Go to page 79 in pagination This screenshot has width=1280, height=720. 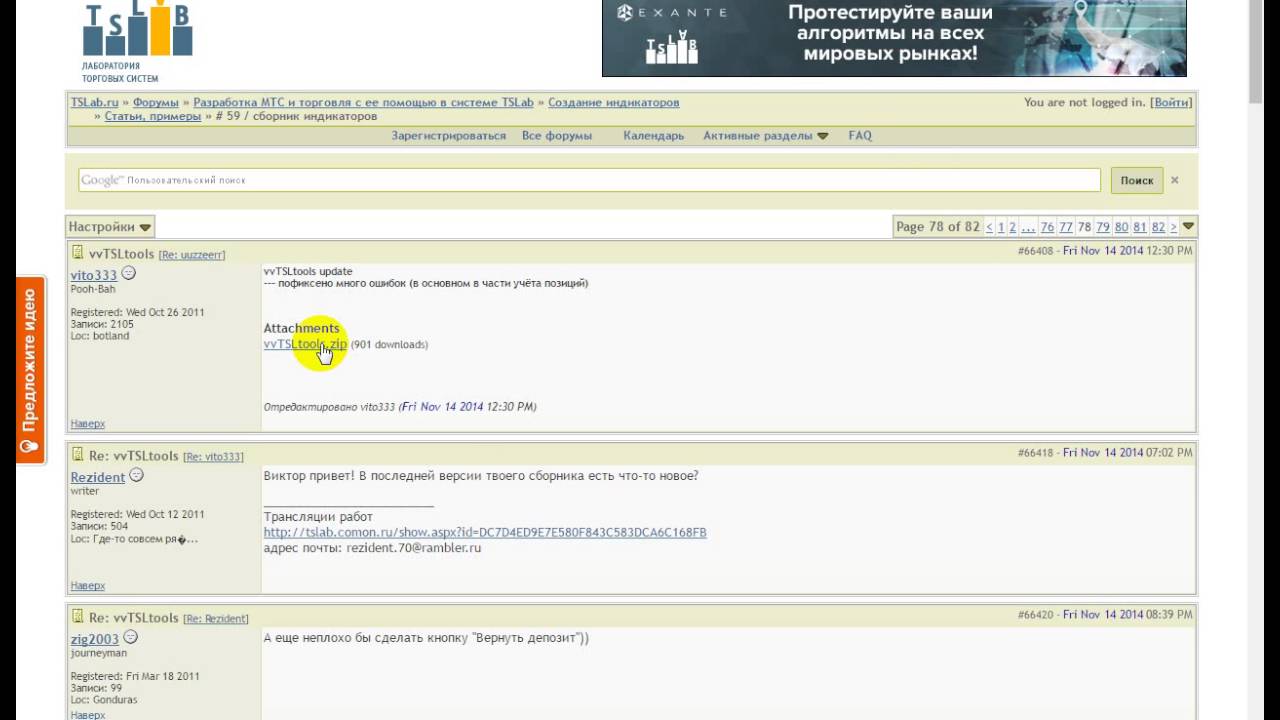(x=1103, y=227)
